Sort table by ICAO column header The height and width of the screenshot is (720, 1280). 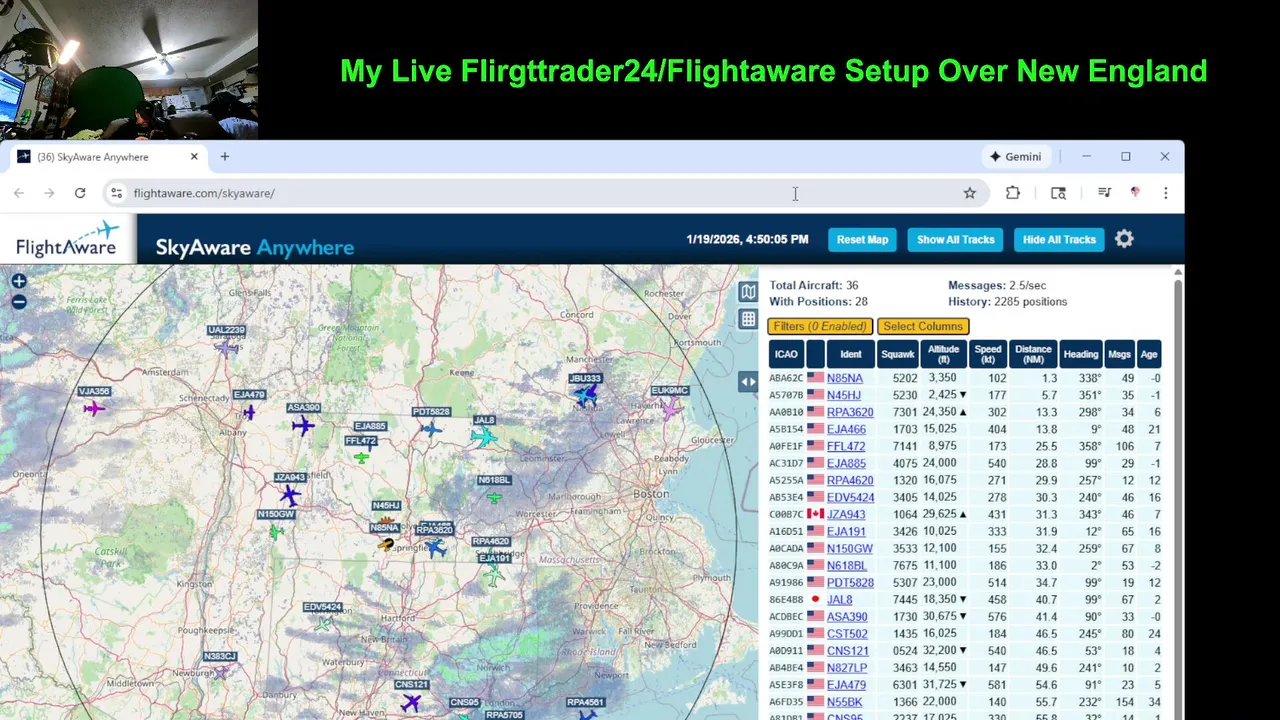(786, 354)
